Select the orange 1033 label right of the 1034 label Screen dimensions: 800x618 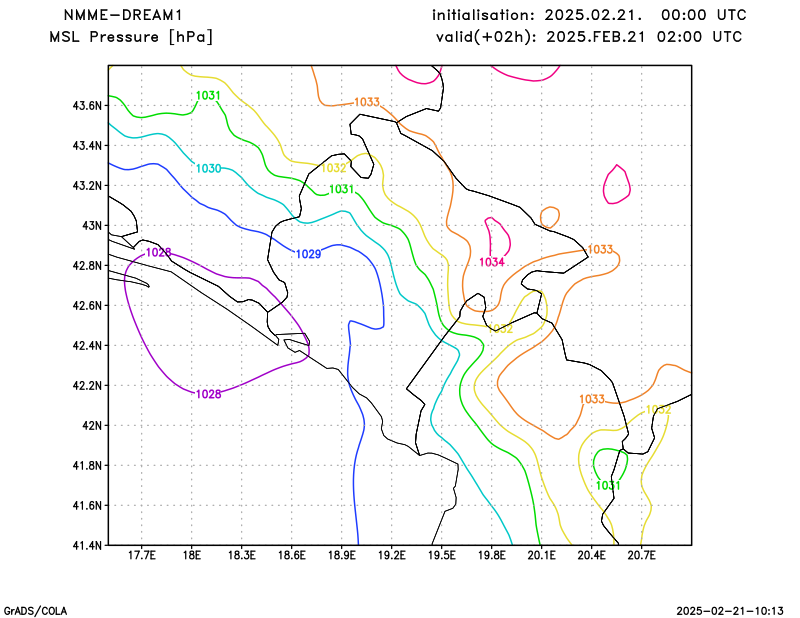[601, 249]
